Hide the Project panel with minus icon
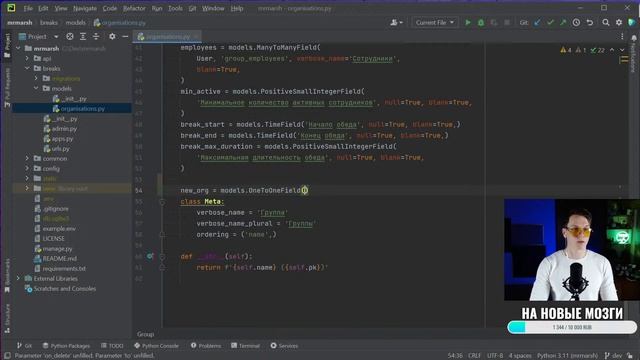640x360 pixels. pyautogui.click(x=125, y=36)
